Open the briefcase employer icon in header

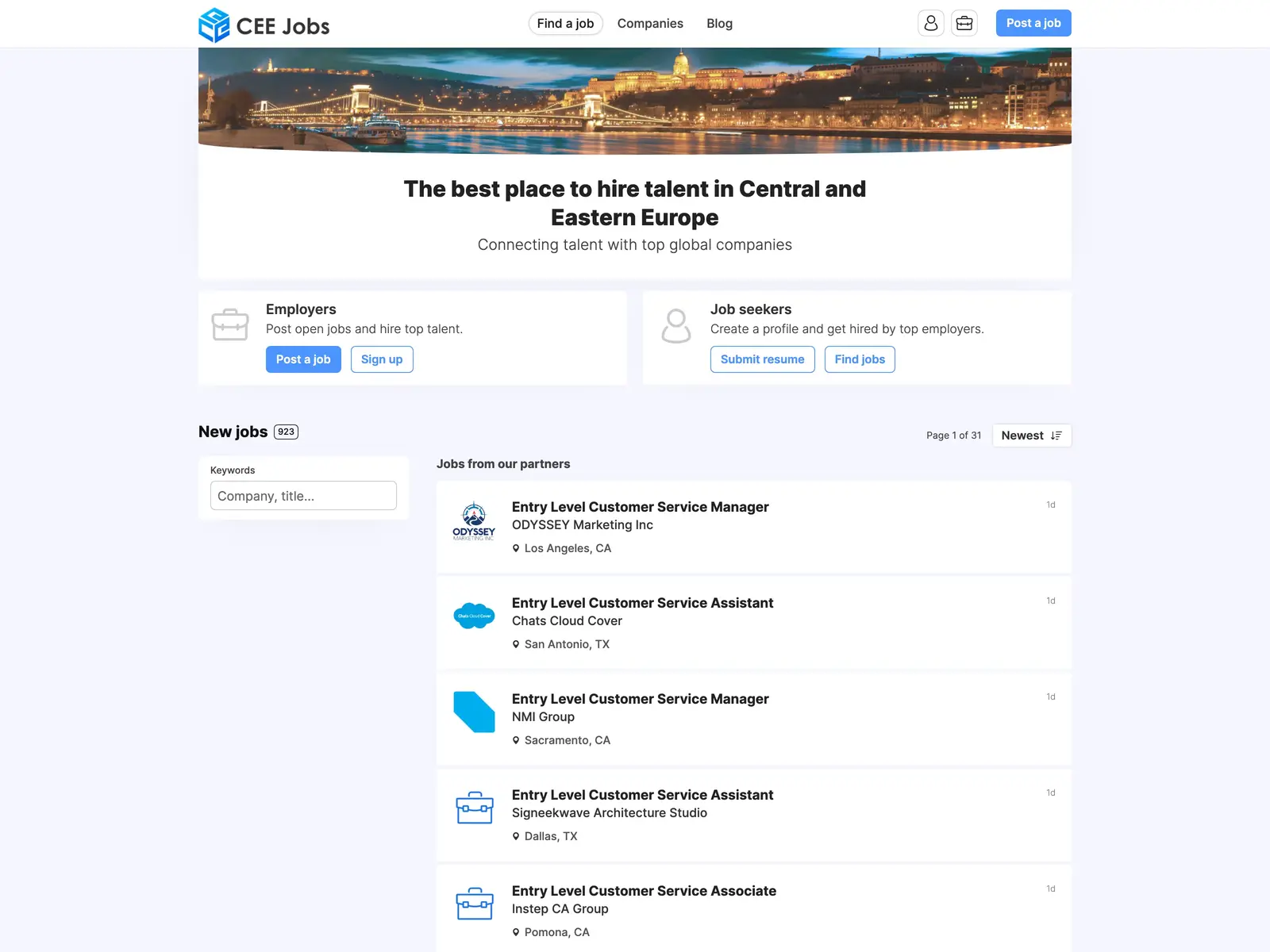[x=964, y=23]
